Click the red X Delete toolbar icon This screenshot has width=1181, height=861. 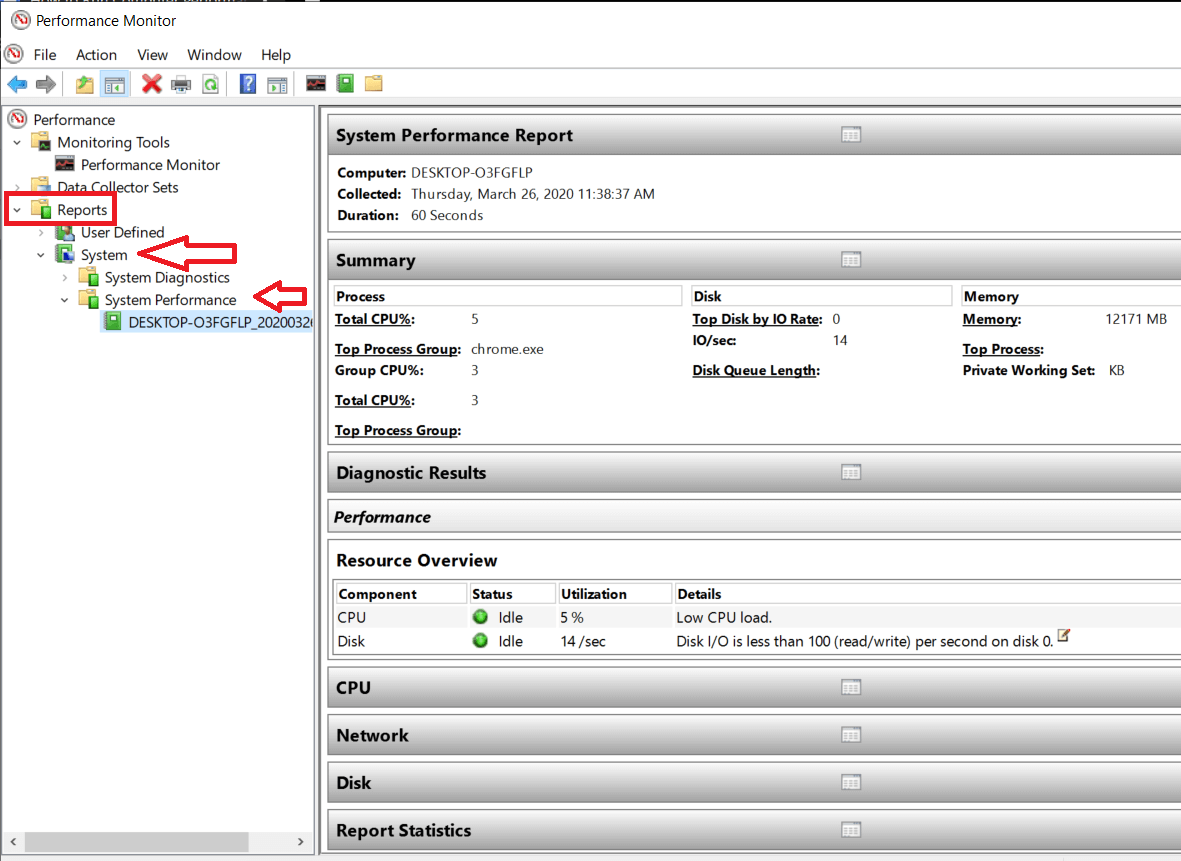click(x=152, y=84)
